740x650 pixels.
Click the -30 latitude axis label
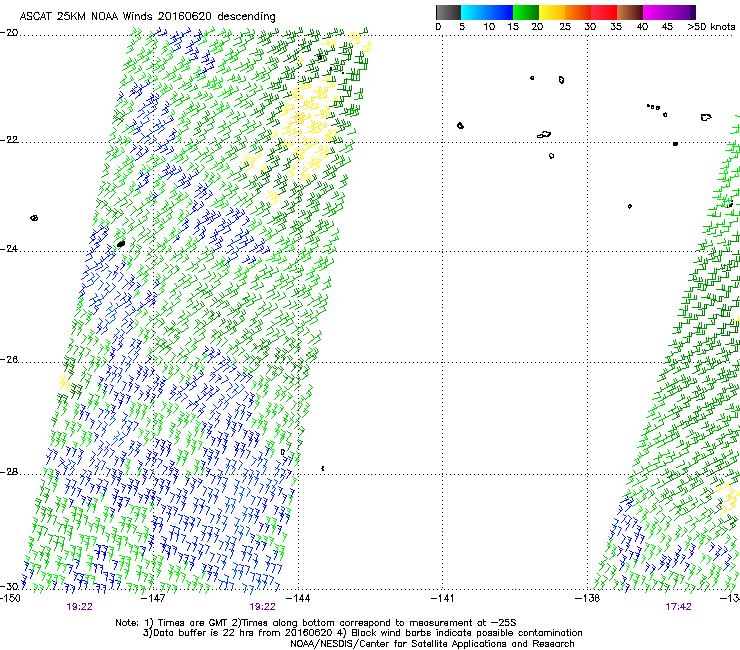(9, 586)
